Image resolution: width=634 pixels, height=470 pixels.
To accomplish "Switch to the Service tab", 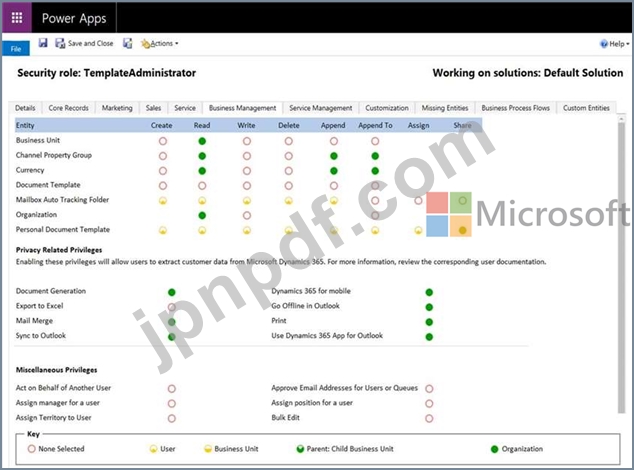I will 185,108.
